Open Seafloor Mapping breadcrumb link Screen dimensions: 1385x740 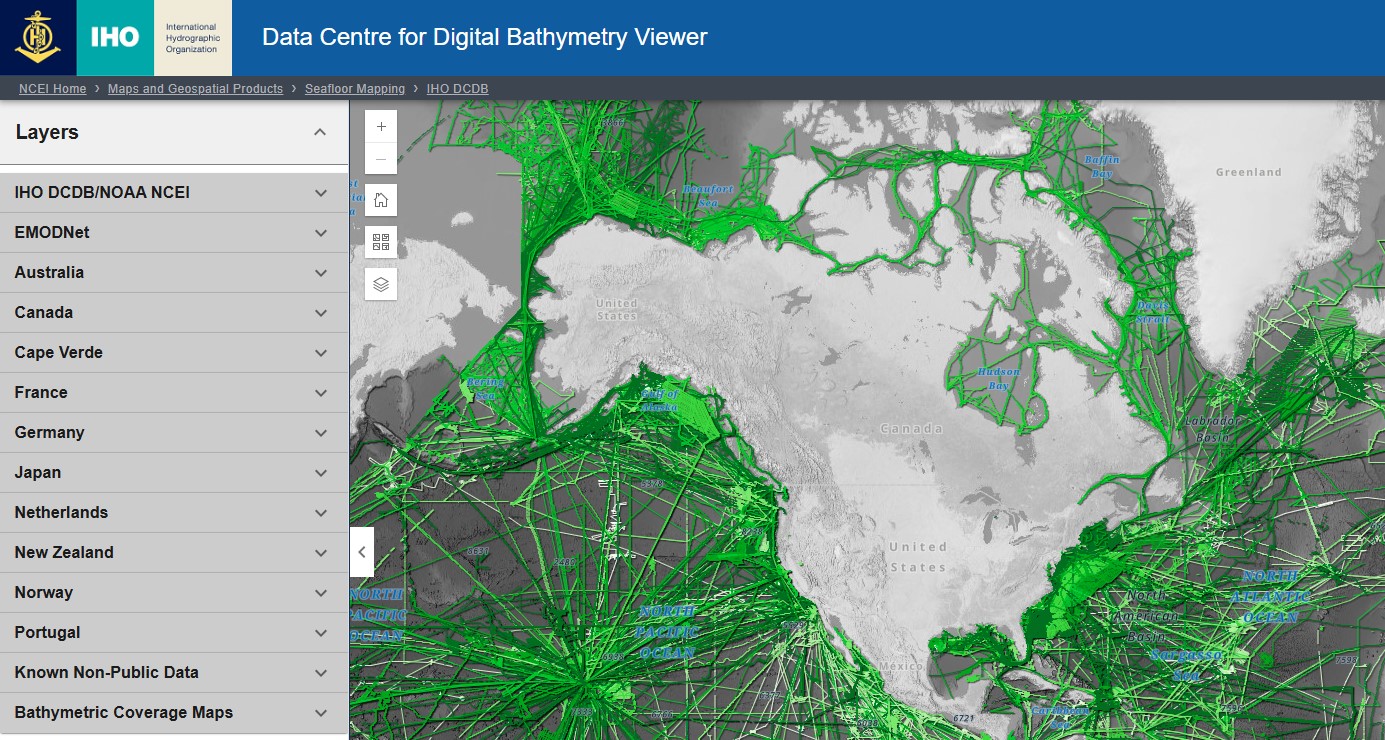pyautogui.click(x=355, y=89)
